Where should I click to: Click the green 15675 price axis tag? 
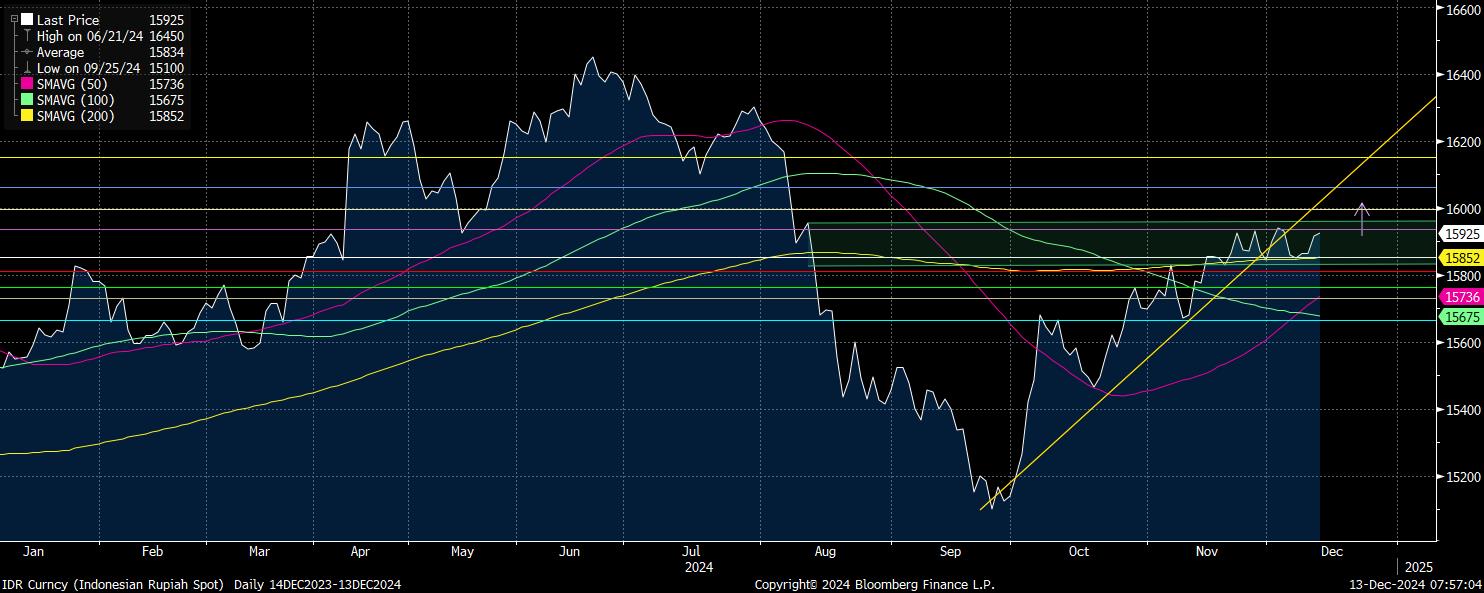[x=1460, y=316]
